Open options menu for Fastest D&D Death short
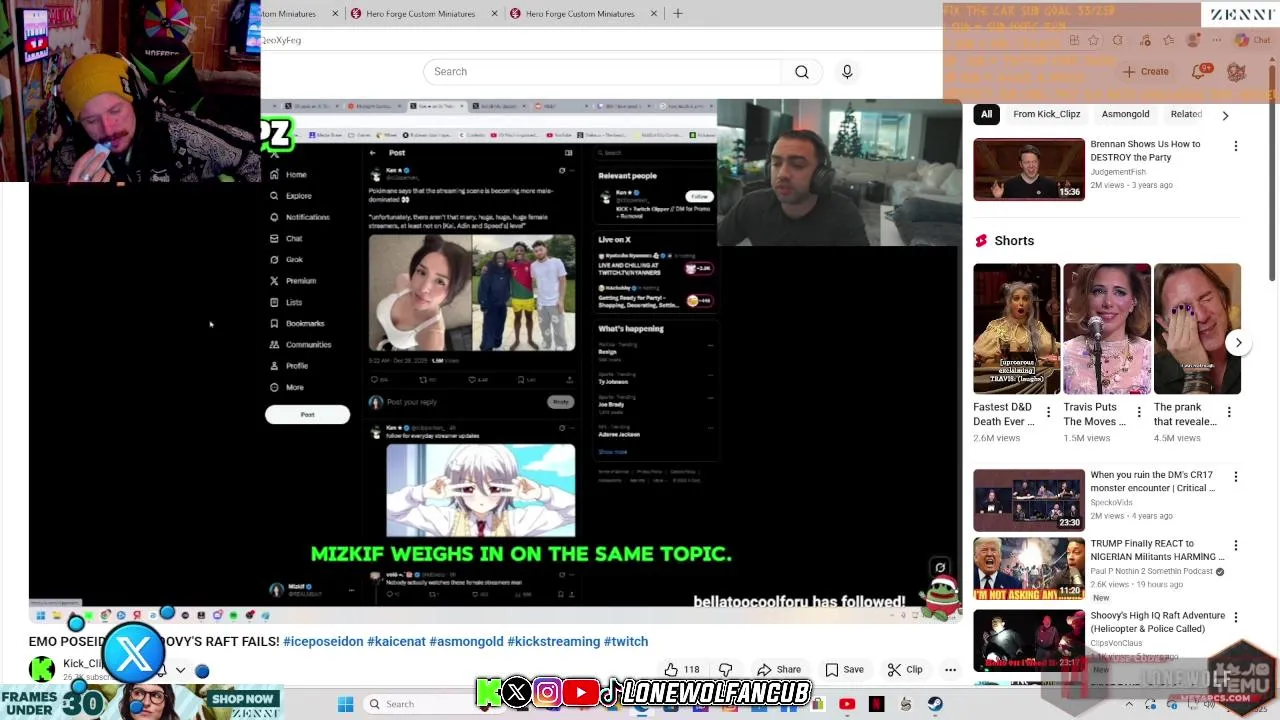1280x720 pixels. pyautogui.click(x=1048, y=412)
